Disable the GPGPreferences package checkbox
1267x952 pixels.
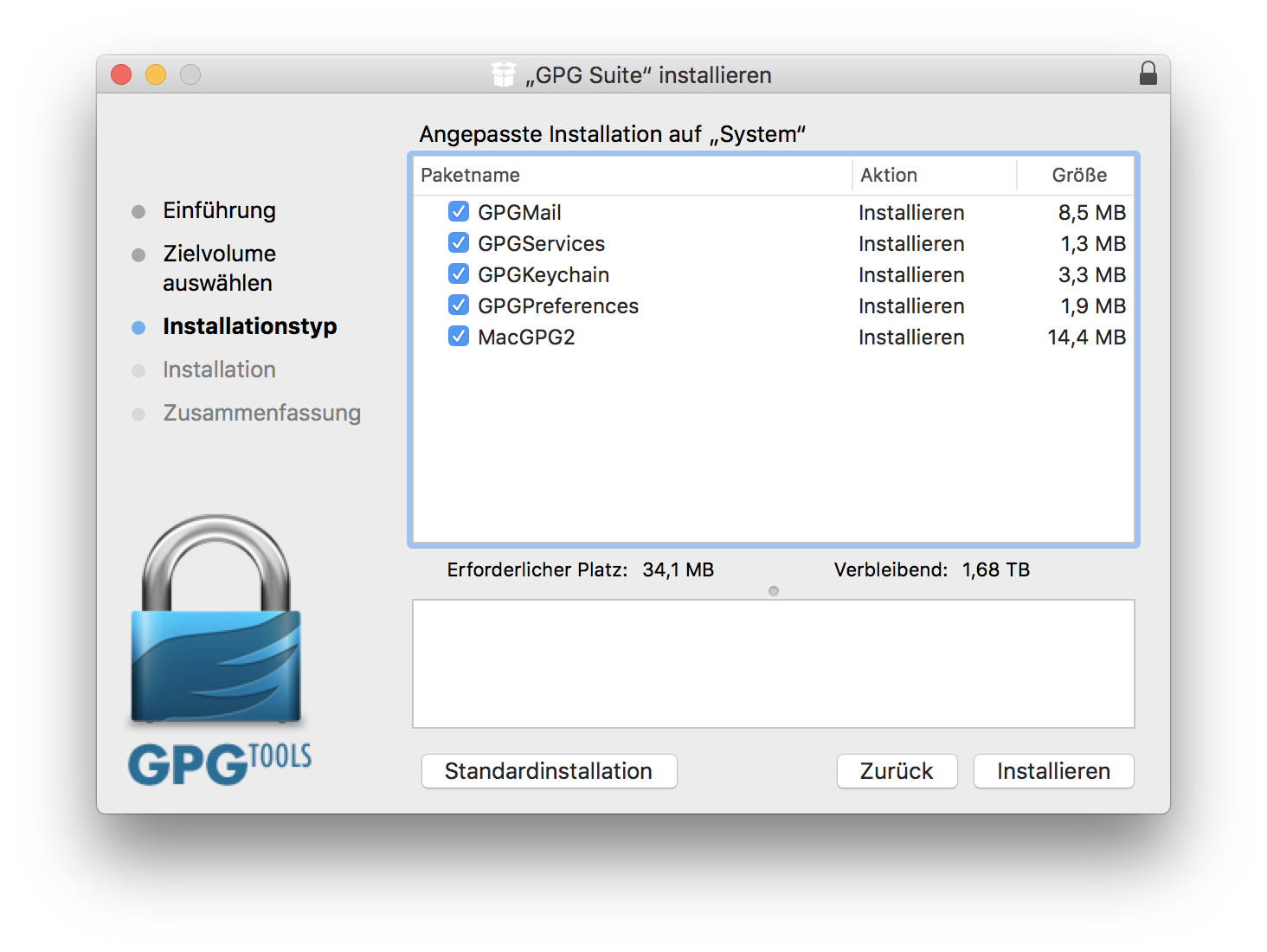point(459,306)
